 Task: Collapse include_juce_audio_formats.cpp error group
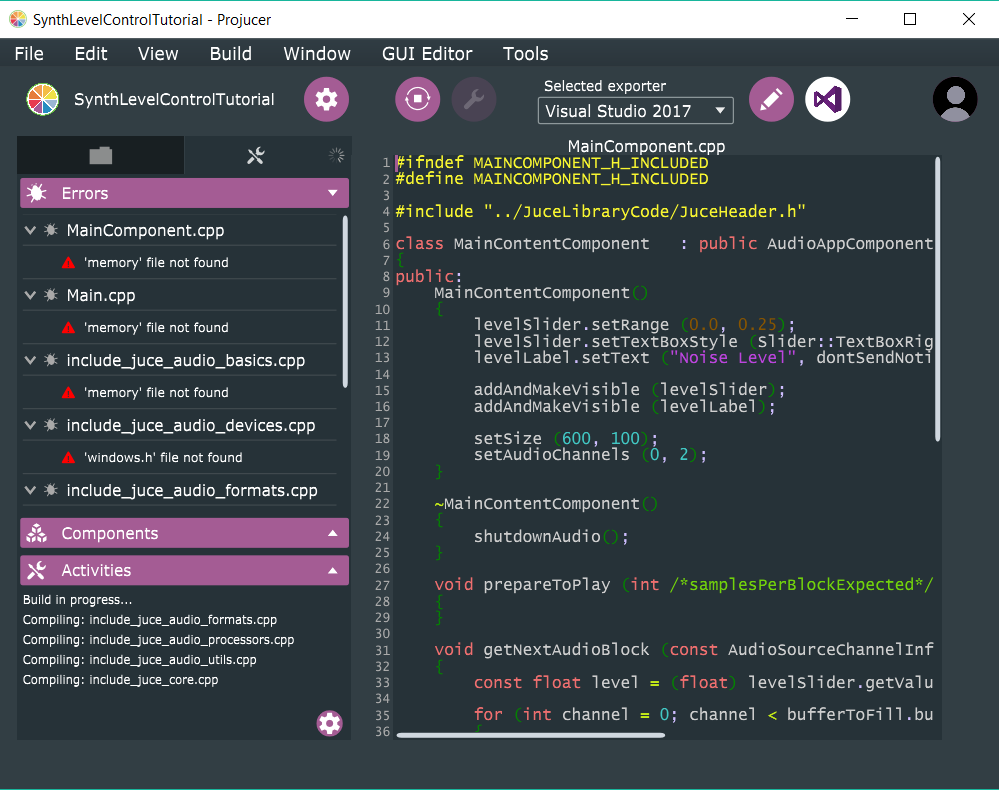[x=30, y=490]
